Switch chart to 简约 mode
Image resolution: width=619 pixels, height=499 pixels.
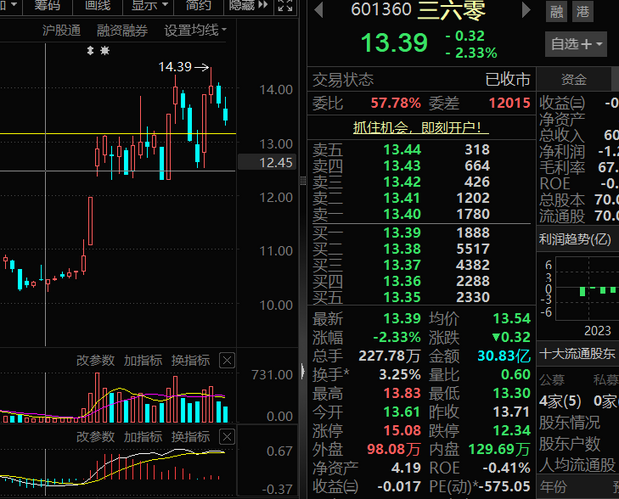tap(198, 6)
